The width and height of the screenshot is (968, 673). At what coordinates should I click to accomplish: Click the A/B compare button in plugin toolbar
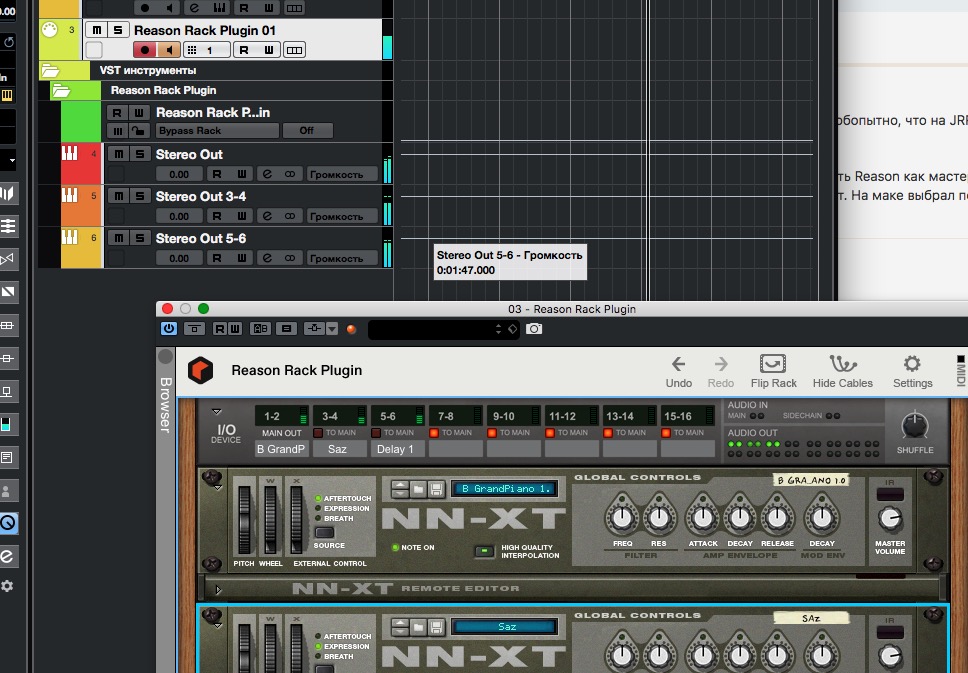(260, 328)
